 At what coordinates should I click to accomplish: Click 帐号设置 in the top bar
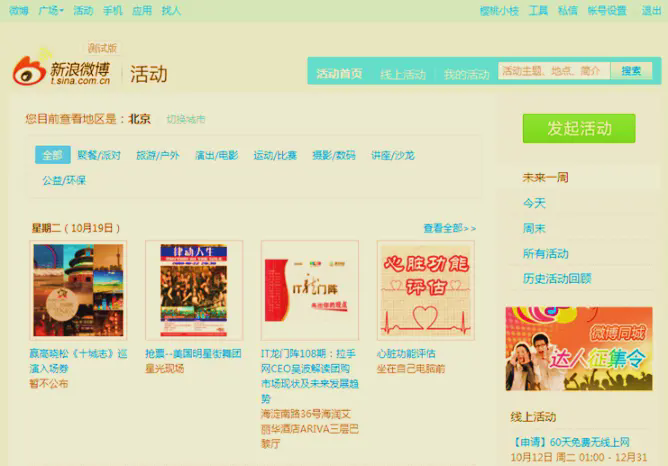(606, 11)
